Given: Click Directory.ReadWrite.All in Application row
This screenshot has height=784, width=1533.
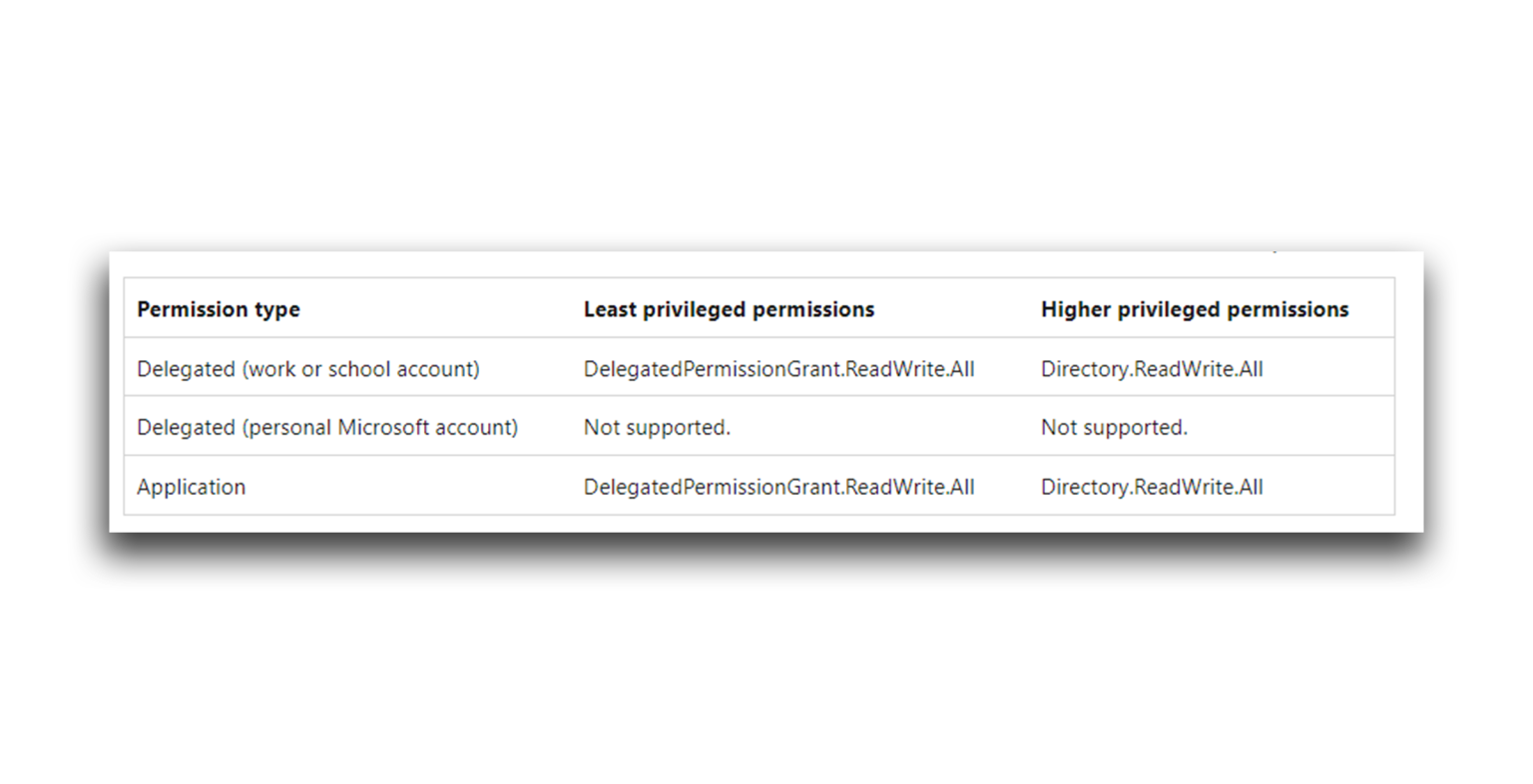Looking at the screenshot, I should (1152, 487).
